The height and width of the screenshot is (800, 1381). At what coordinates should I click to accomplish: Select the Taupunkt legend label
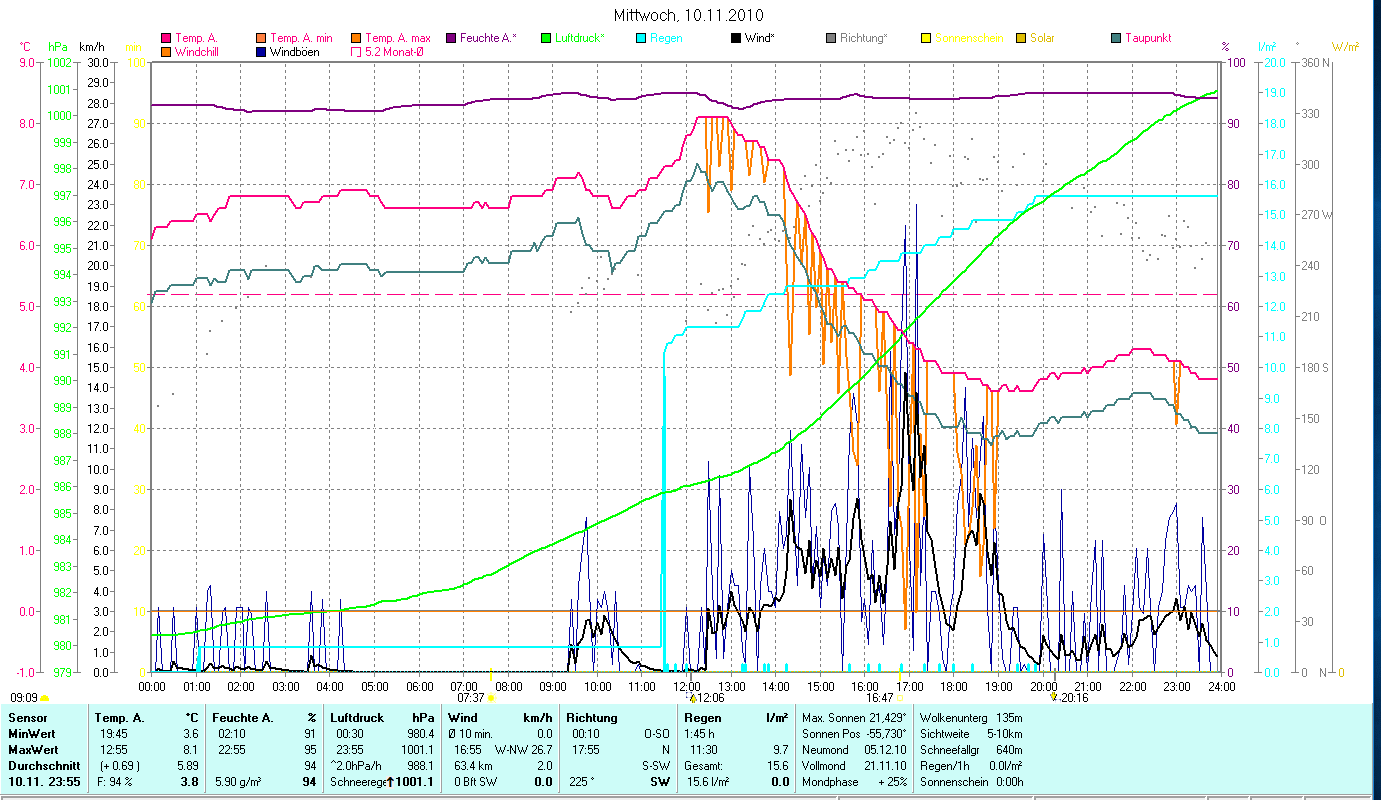tap(1148, 38)
